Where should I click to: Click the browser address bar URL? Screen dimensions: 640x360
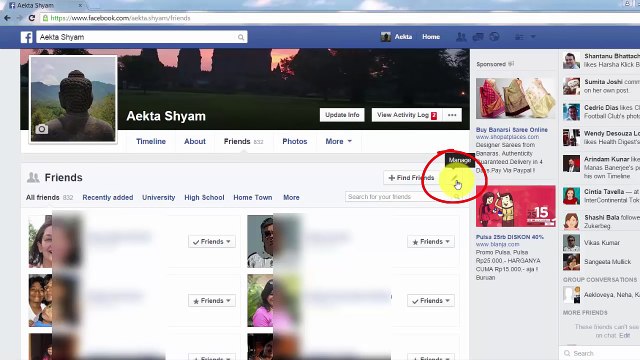120,18
